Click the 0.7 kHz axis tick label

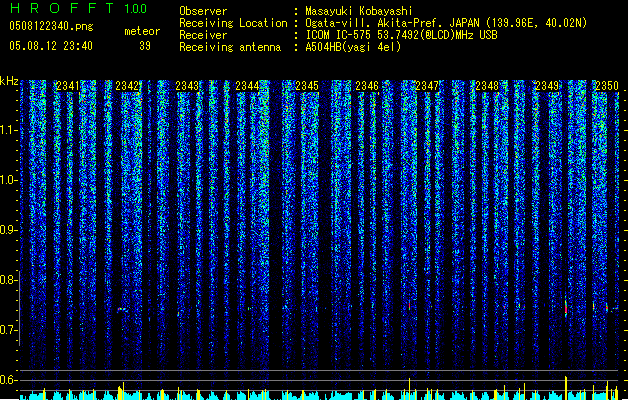(x=8, y=330)
